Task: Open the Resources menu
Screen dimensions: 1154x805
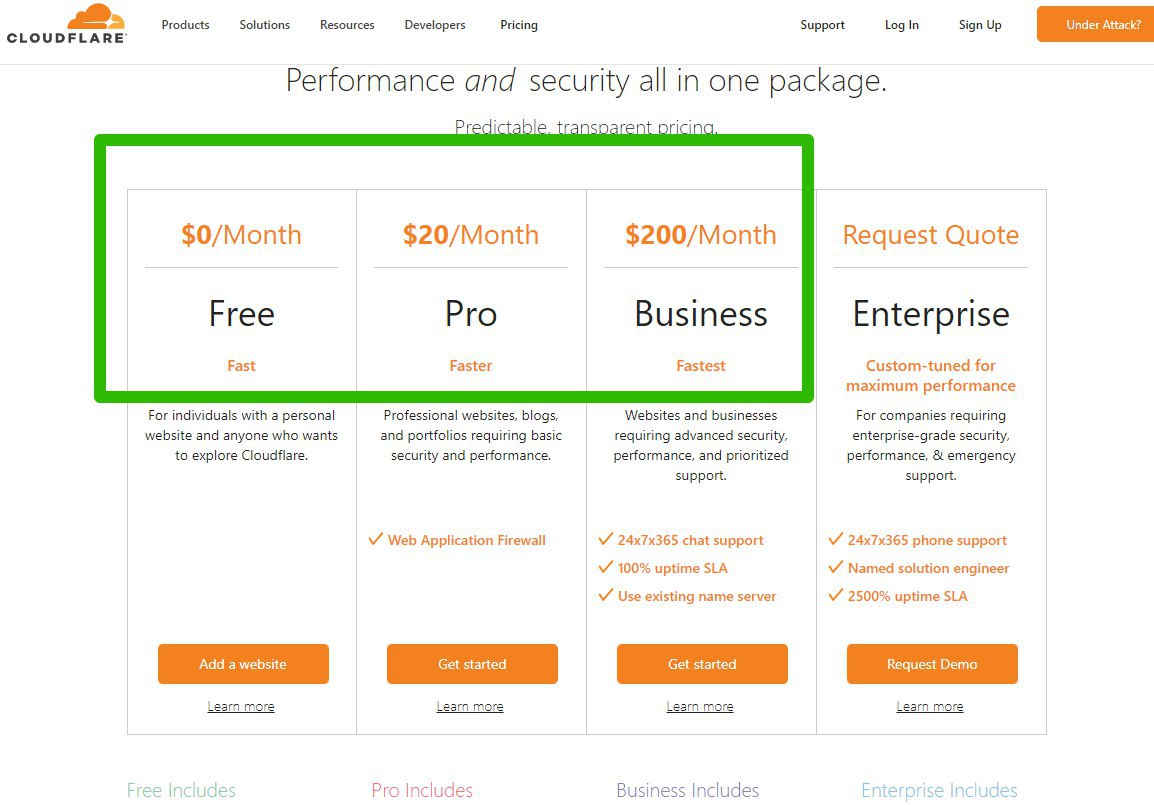Action: [x=347, y=25]
